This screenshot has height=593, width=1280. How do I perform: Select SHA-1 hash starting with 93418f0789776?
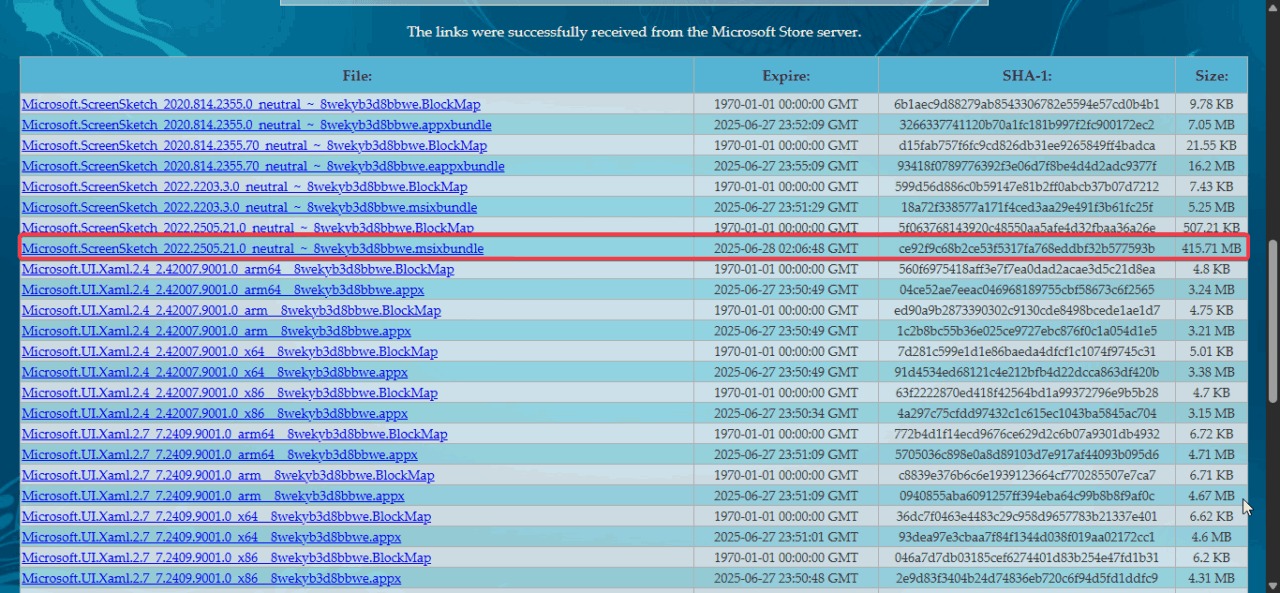[x=1027, y=166]
